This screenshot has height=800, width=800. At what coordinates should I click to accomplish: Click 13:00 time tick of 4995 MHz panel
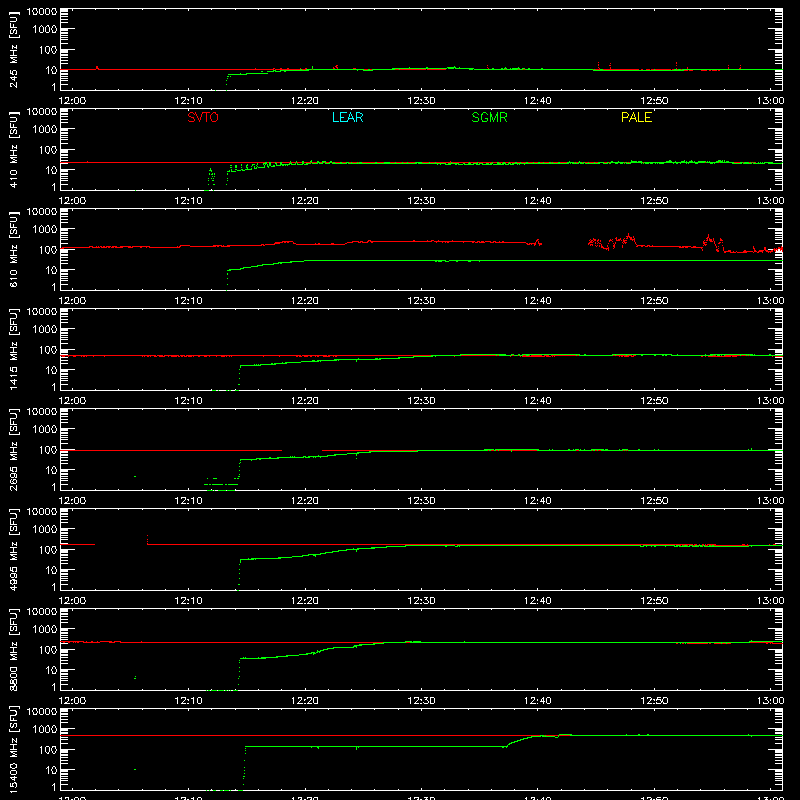click(x=770, y=601)
